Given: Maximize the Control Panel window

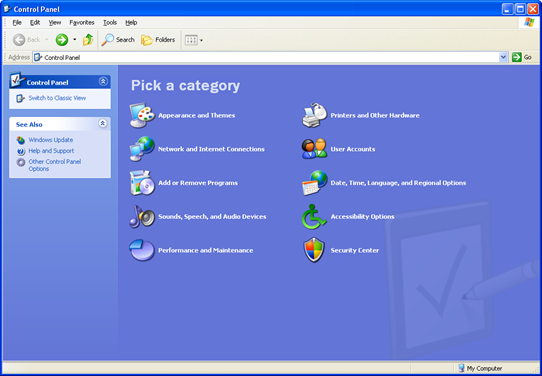Looking at the screenshot, I should pos(520,9).
